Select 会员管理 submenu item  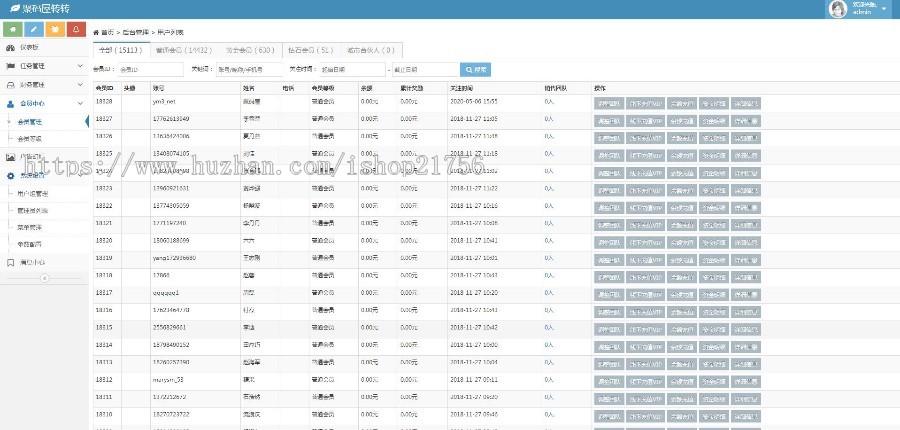coord(29,122)
